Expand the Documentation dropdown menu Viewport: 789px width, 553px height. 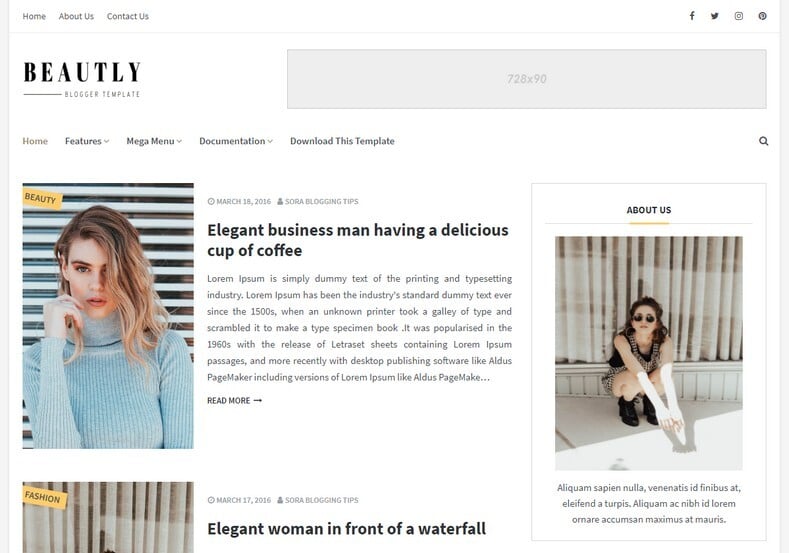point(236,141)
